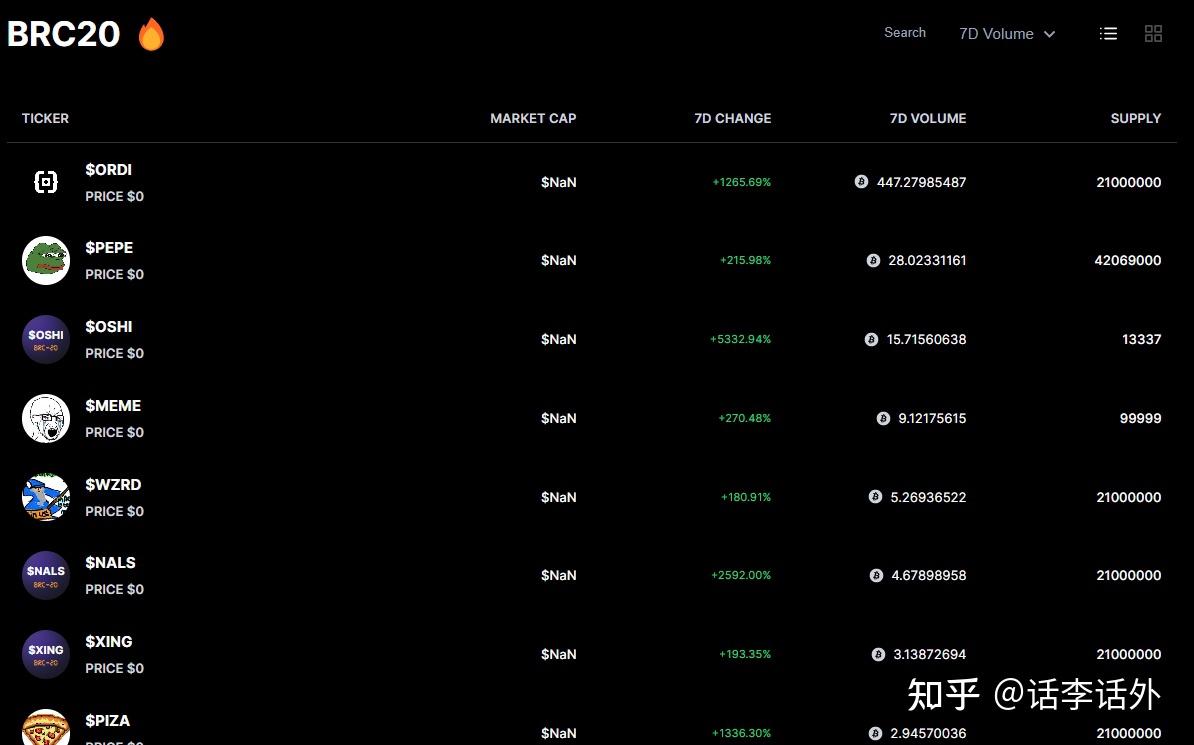The height and width of the screenshot is (745, 1194).
Task: Open the Search function
Action: (904, 32)
